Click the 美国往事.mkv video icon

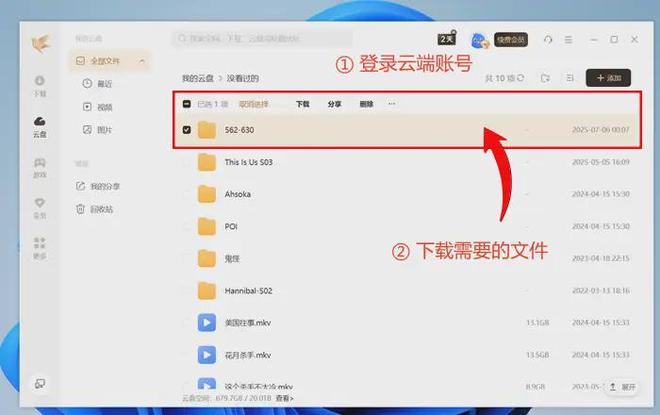coord(207,323)
